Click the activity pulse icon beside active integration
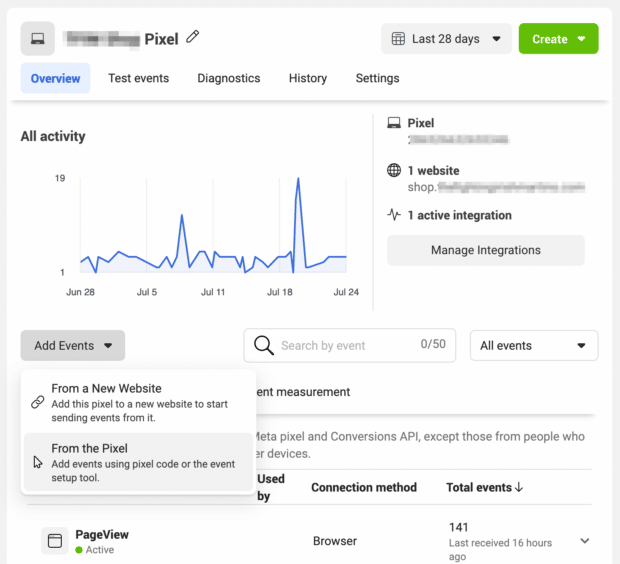 (x=394, y=215)
